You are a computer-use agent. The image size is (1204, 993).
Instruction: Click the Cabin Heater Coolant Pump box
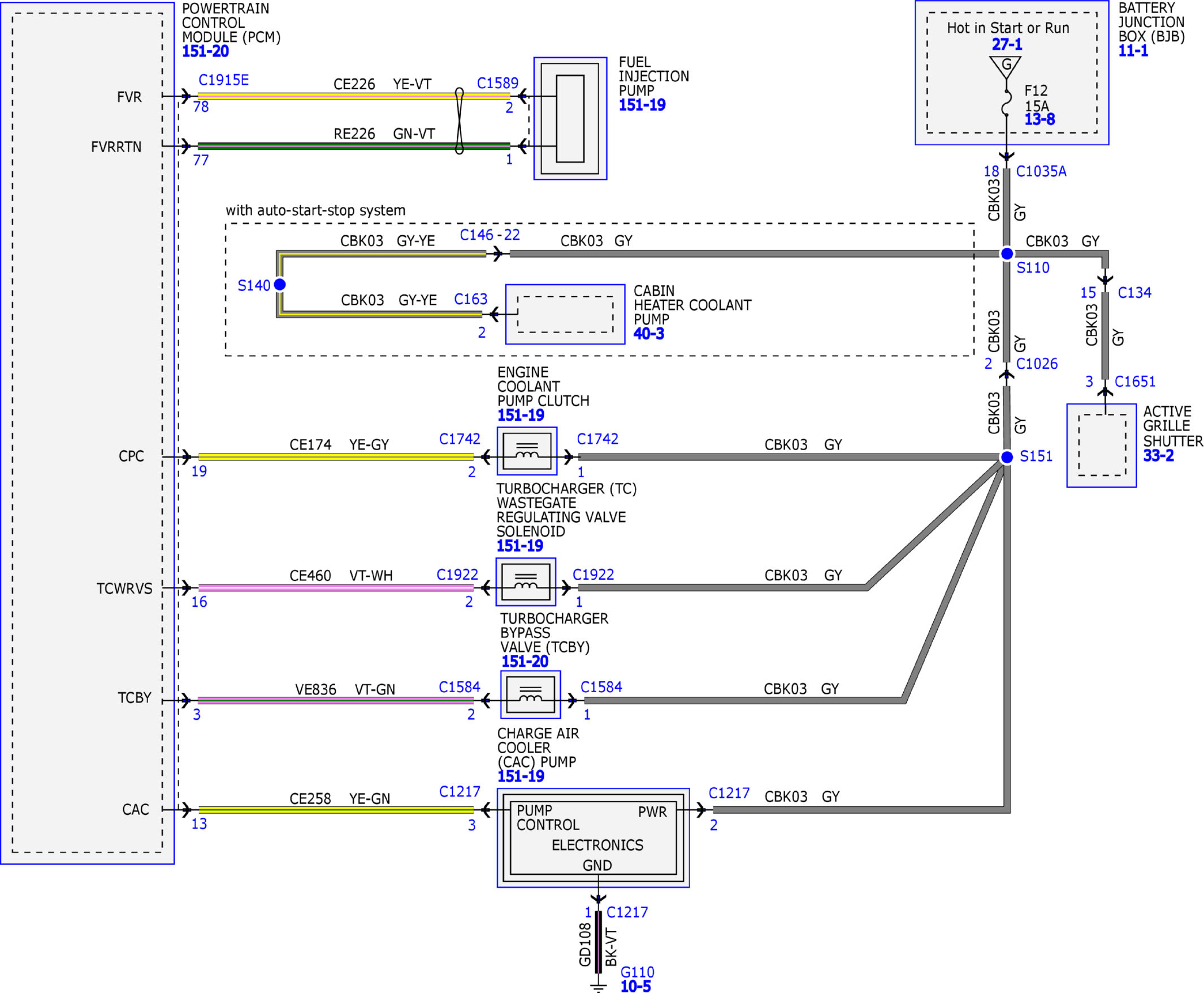click(x=565, y=314)
